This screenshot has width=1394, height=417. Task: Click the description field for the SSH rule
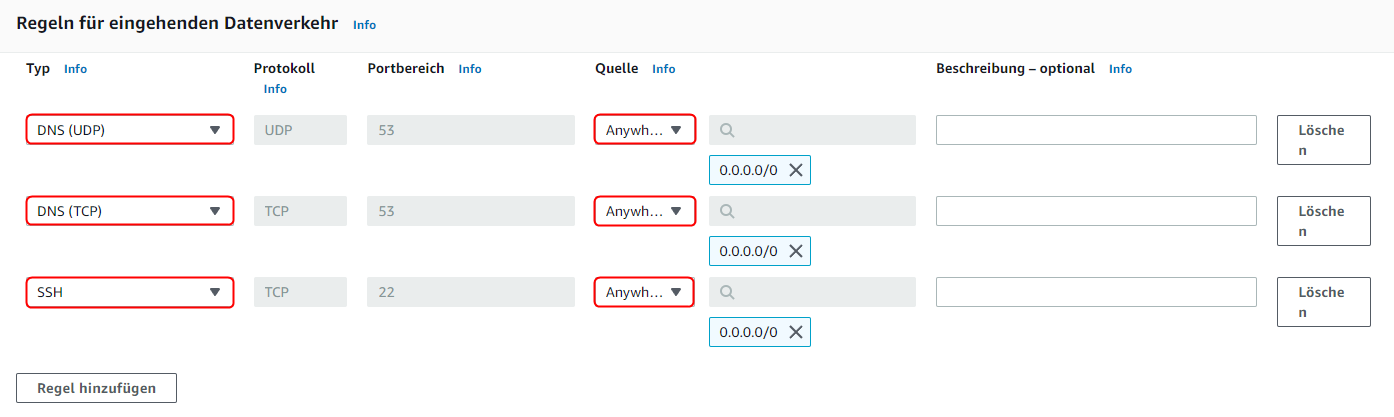pos(1096,292)
